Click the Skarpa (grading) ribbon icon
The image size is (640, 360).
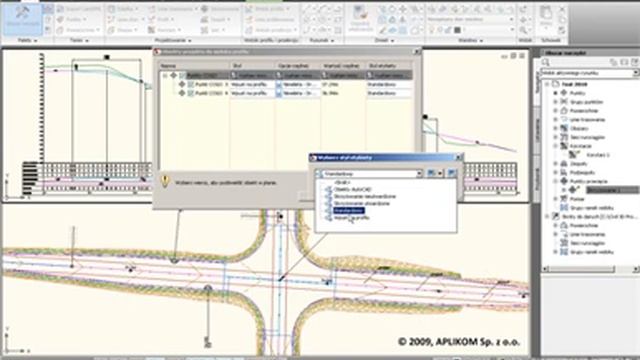click(x=111, y=30)
